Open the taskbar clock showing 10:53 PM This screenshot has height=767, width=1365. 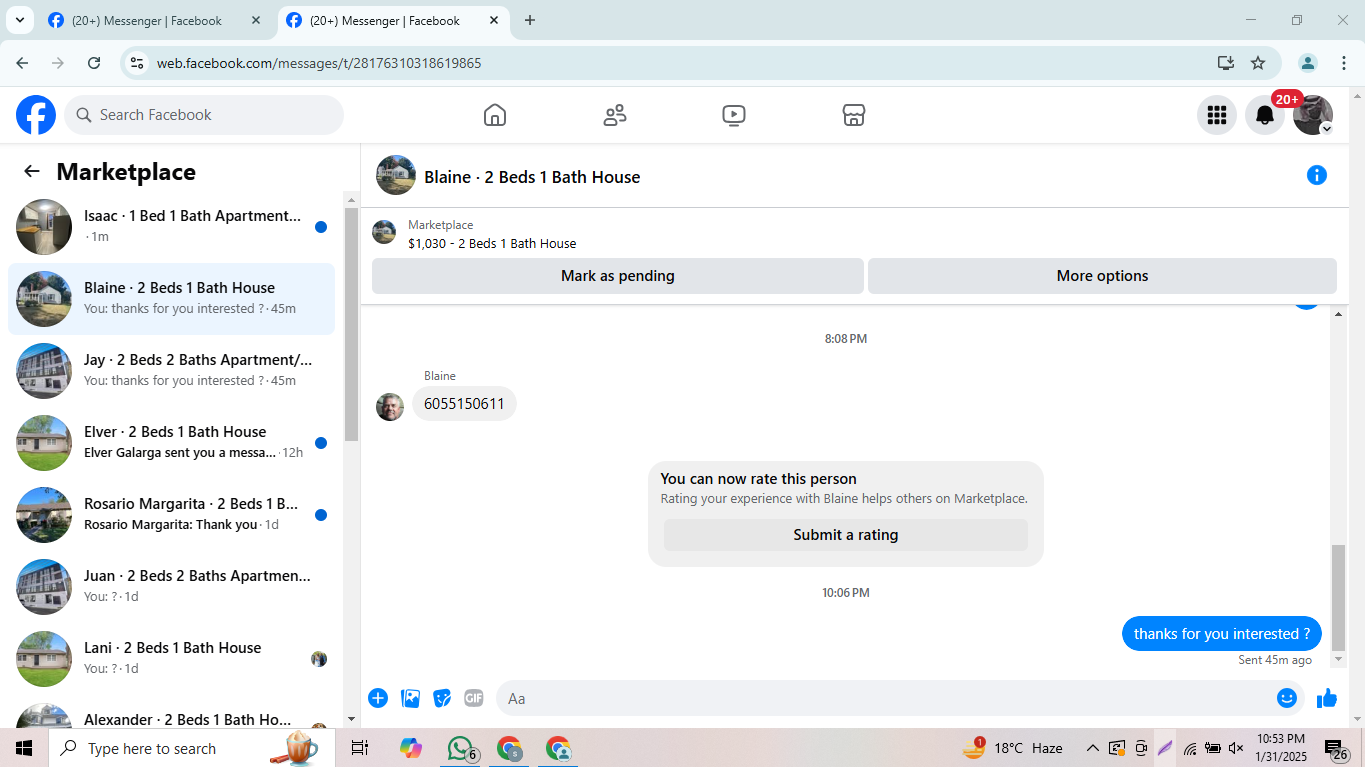[1282, 748]
